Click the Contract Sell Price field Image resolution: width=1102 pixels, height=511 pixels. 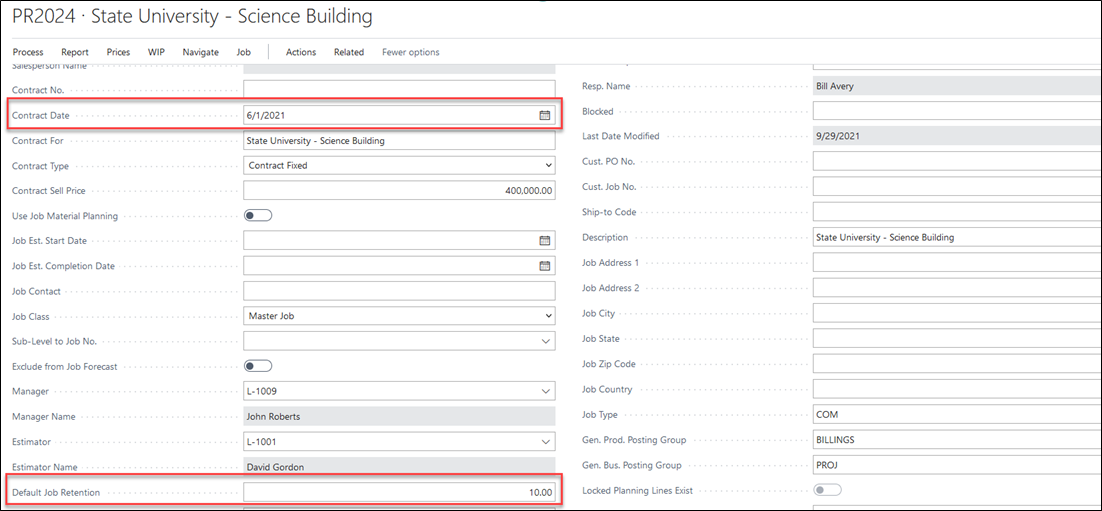point(398,190)
